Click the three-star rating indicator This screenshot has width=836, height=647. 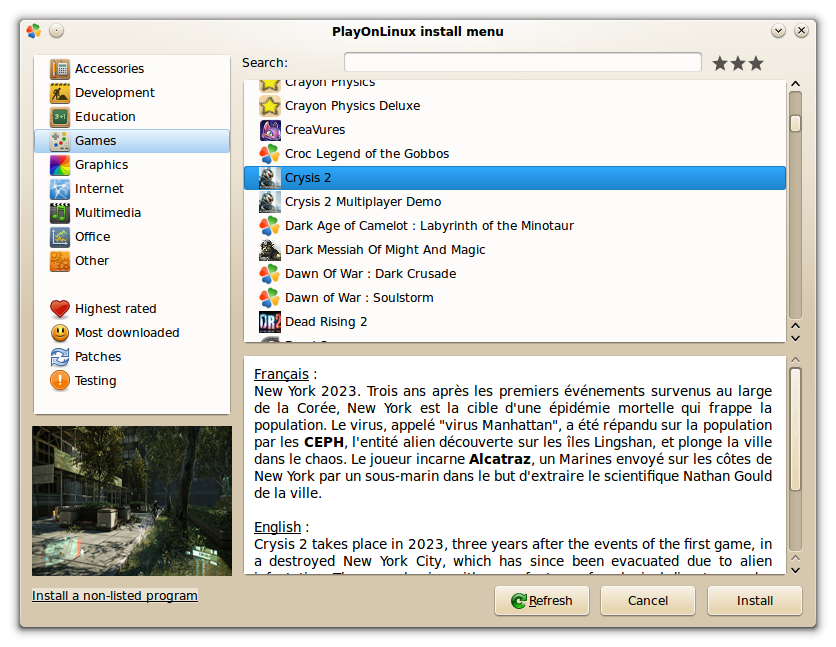pos(738,63)
